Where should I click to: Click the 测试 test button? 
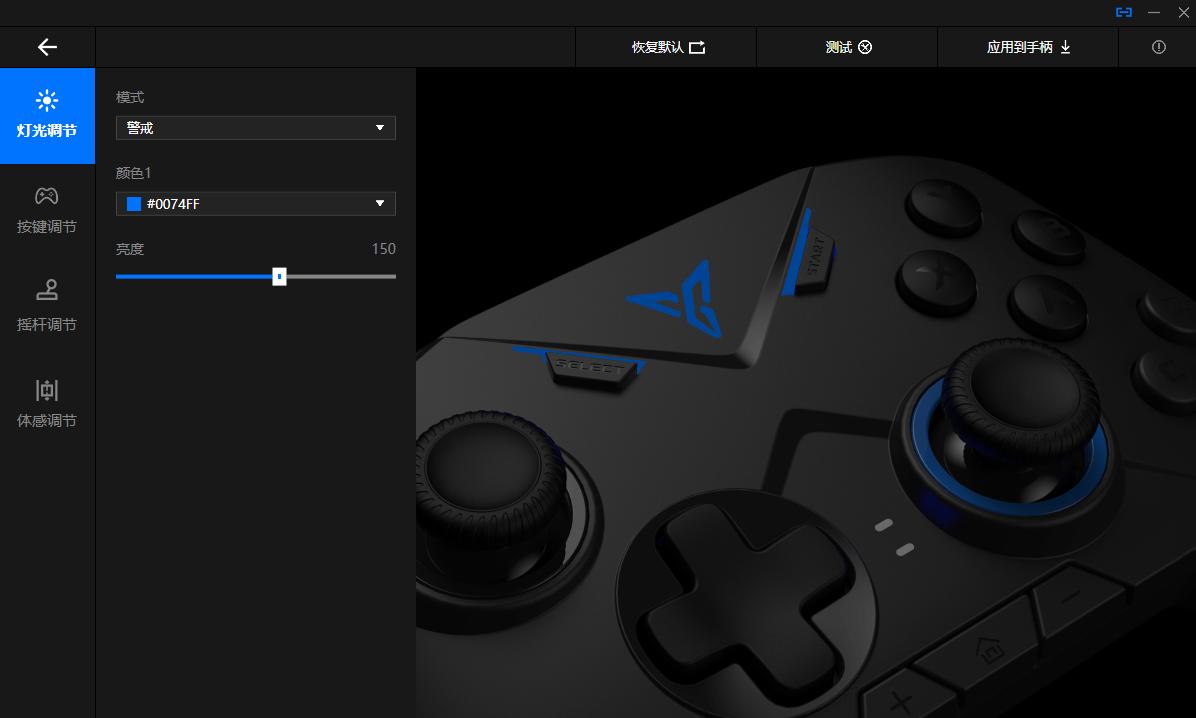tap(848, 47)
